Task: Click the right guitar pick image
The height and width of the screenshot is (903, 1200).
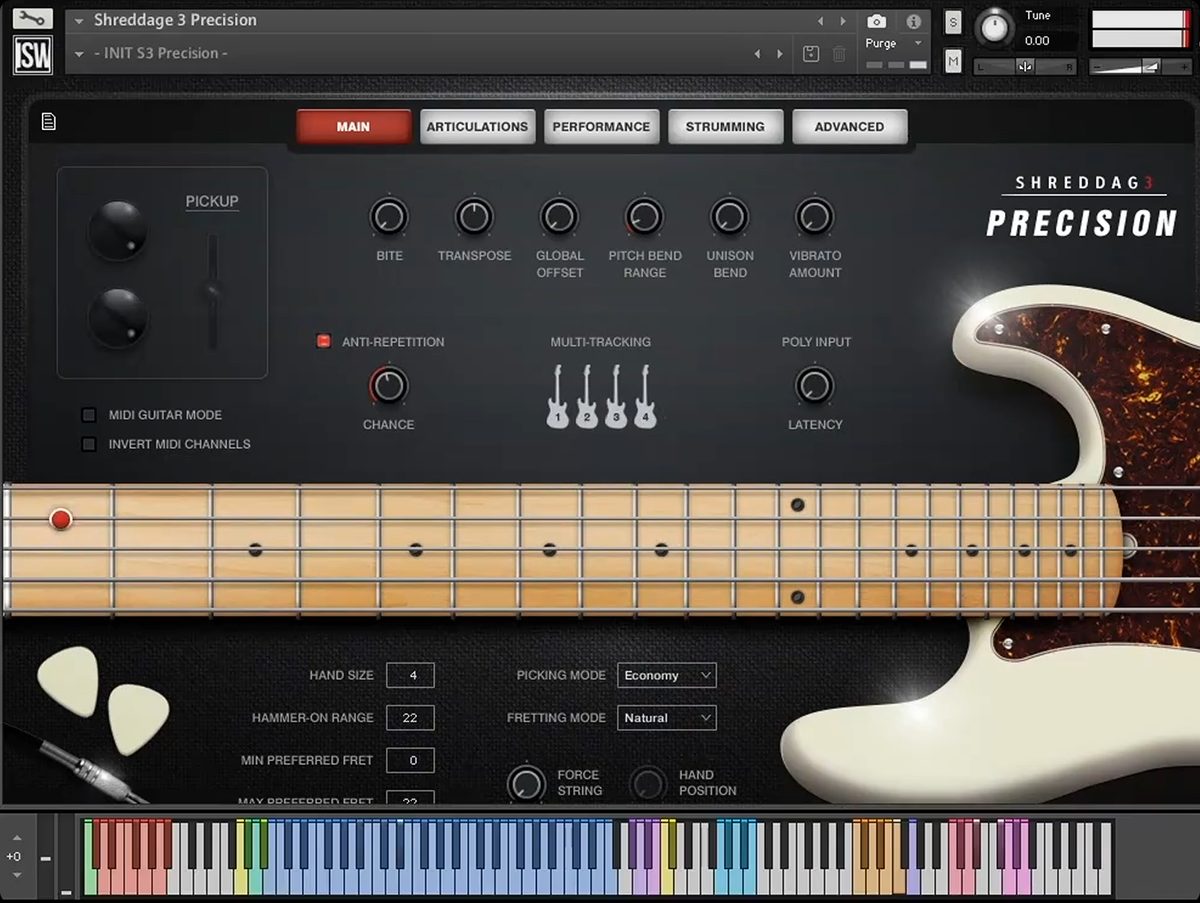Action: click(138, 718)
